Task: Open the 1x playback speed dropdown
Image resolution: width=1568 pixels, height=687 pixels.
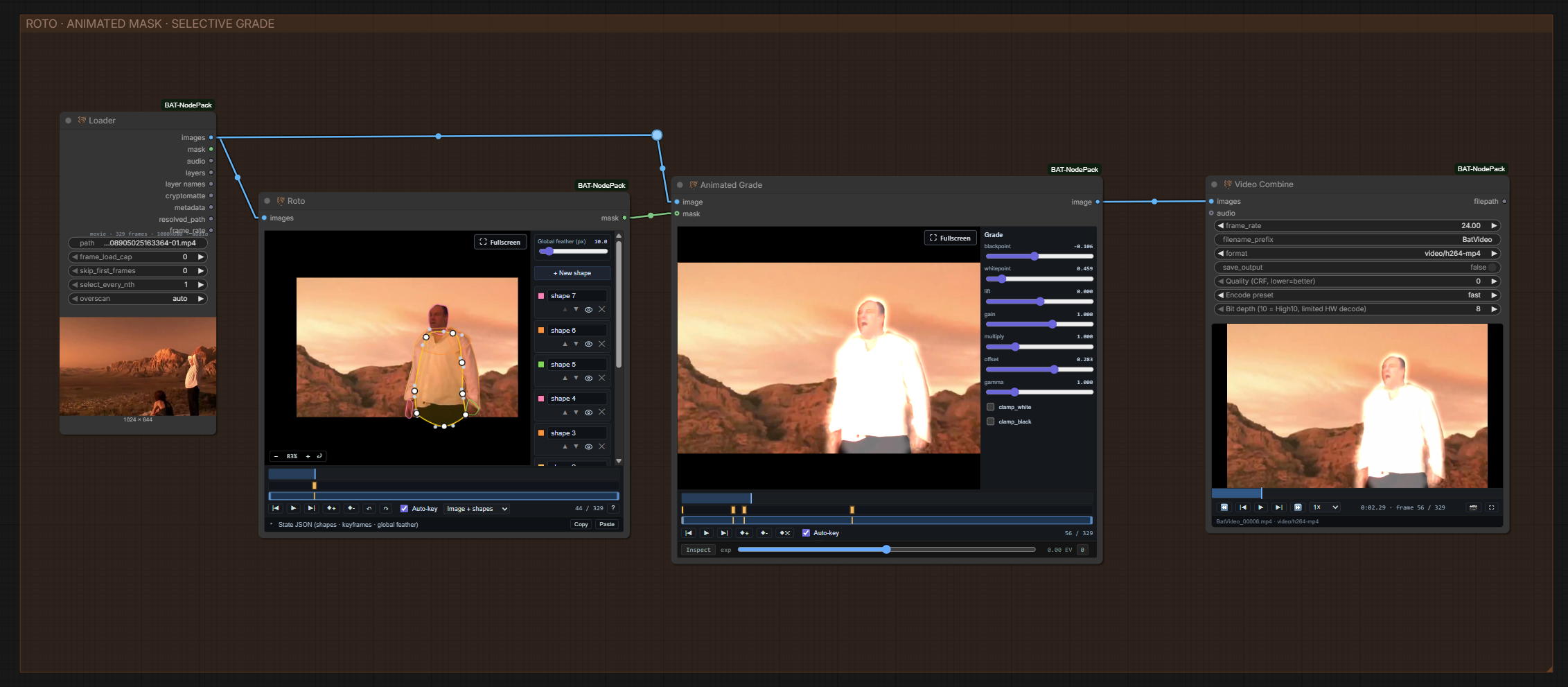Action: click(1325, 507)
